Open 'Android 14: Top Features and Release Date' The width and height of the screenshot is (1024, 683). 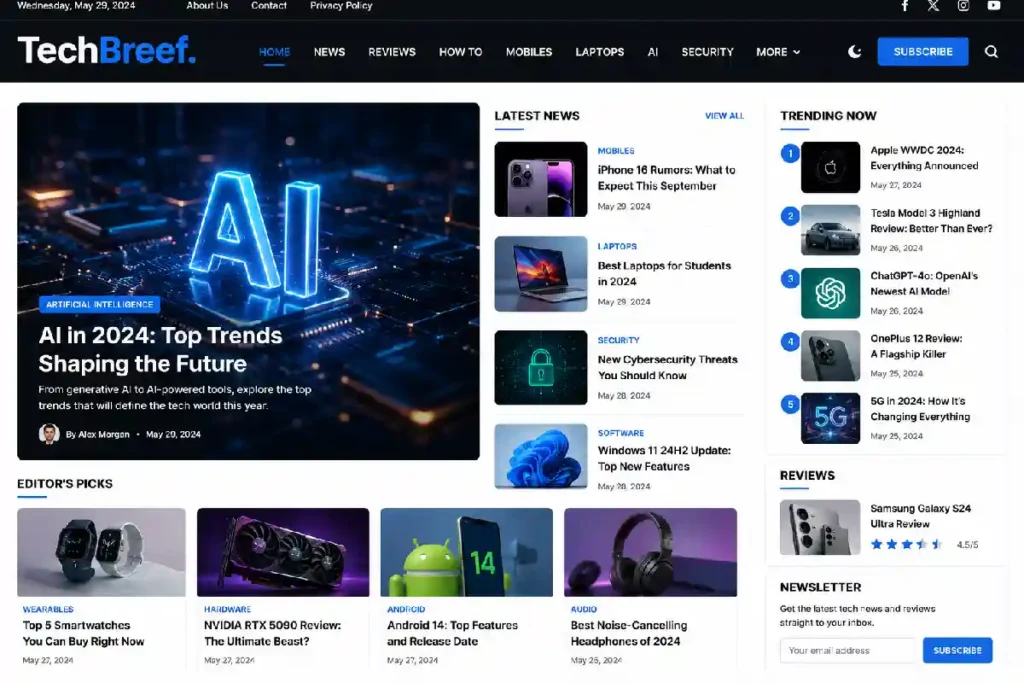click(x=453, y=633)
